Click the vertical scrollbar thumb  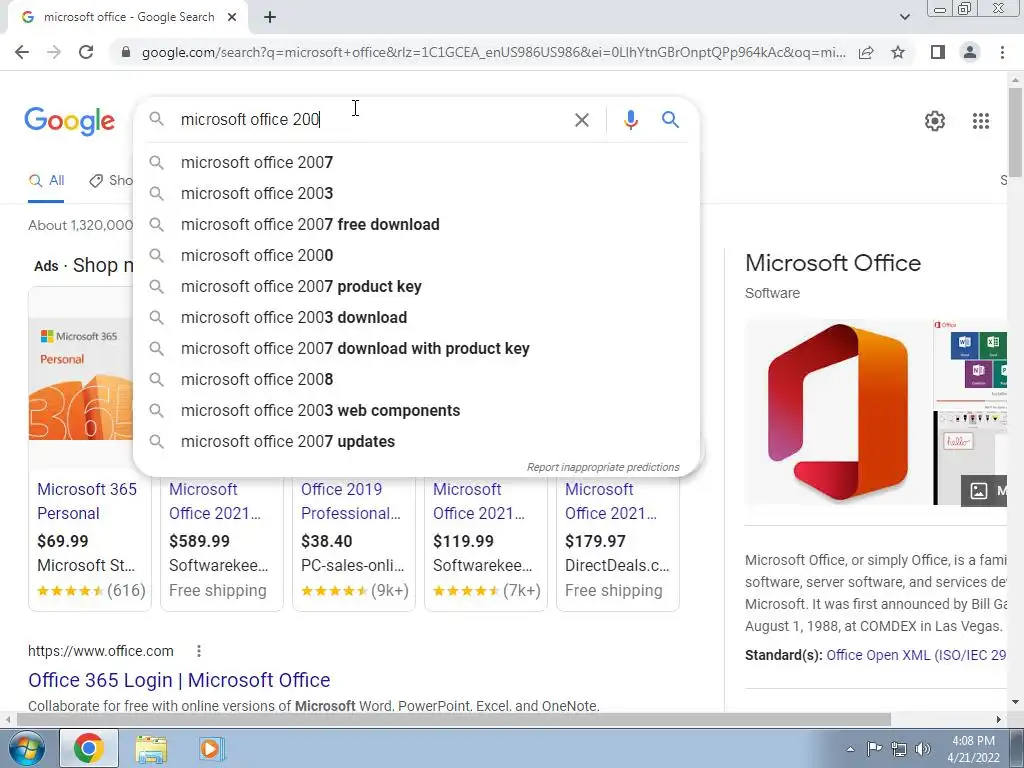point(1015,131)
